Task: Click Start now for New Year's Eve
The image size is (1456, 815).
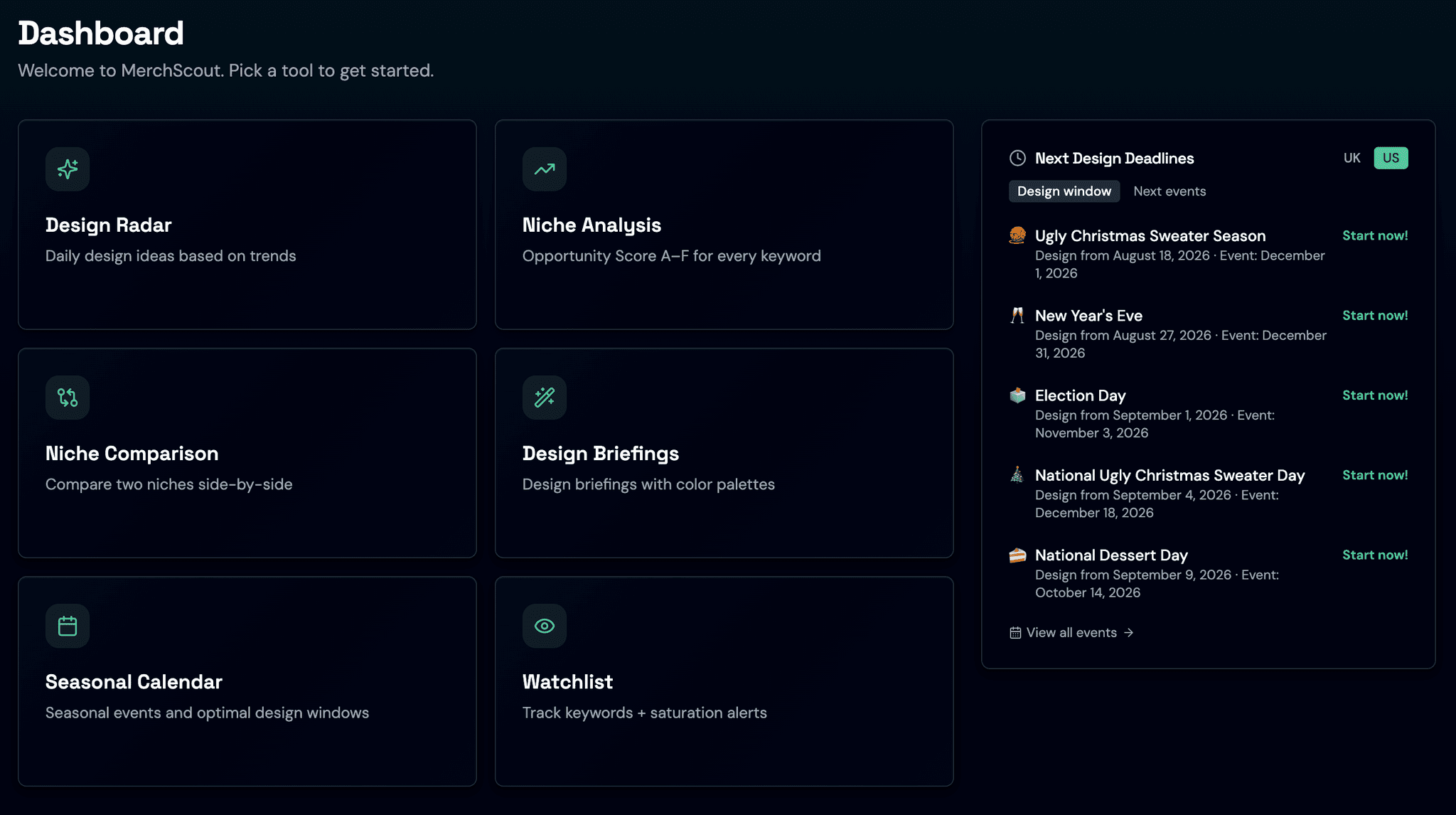Action: click(1375, 315)
